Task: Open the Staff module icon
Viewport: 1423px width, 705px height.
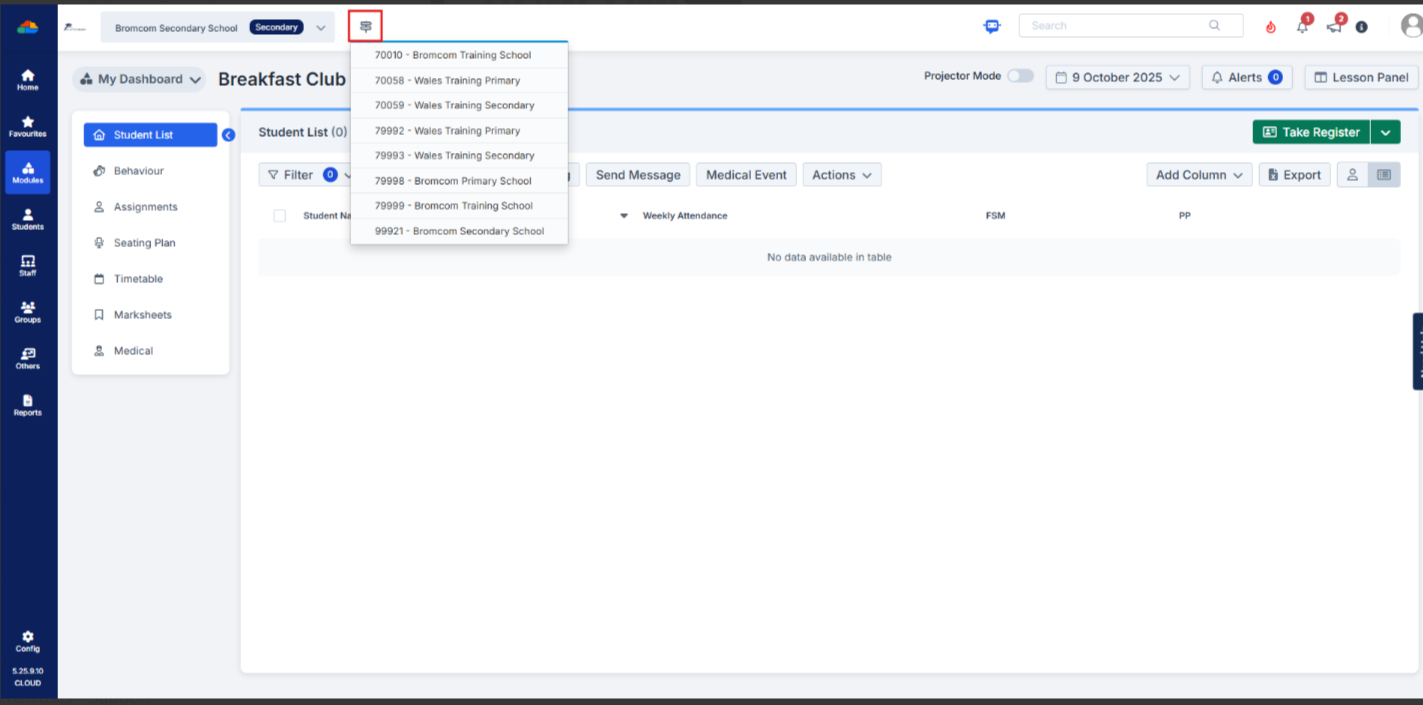Action: click(28, 265)
